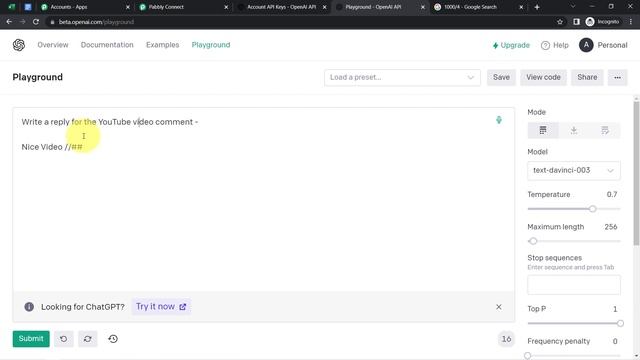Click Try it now link
640x360 pixels.
pos(161,307)
